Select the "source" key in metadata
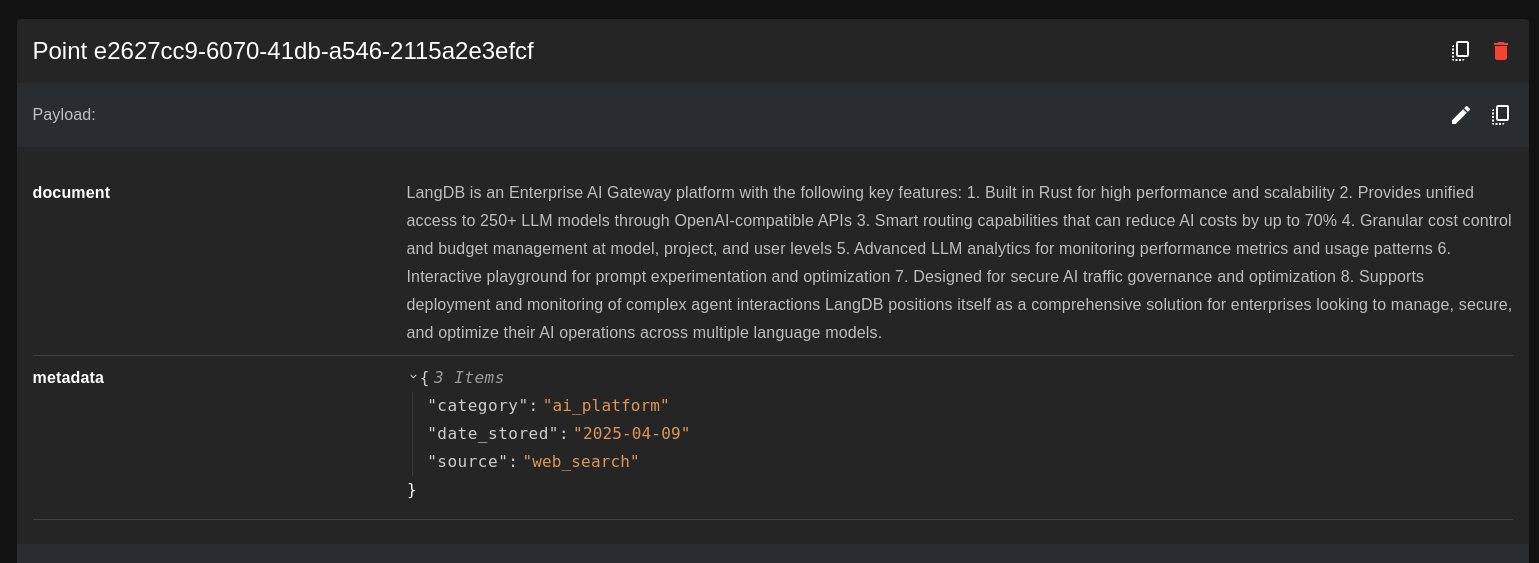 point(466,462)
